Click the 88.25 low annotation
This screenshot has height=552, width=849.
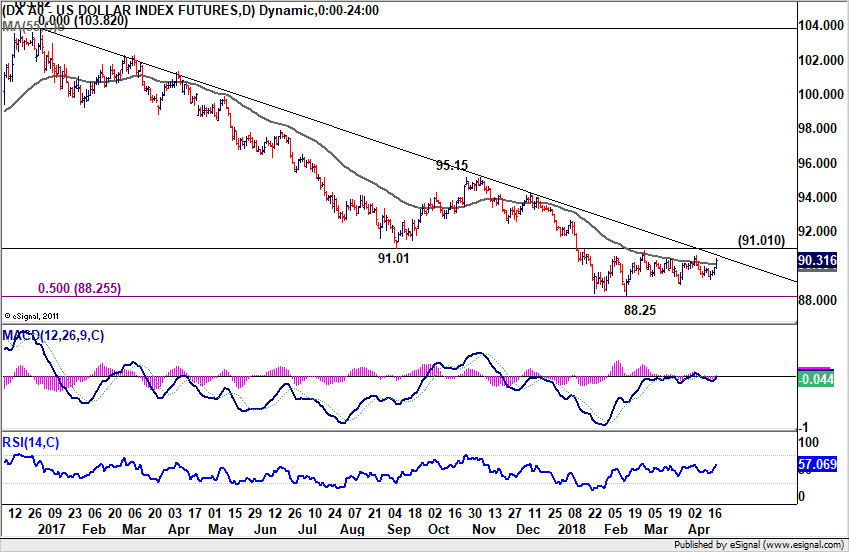tap(639, 310)
